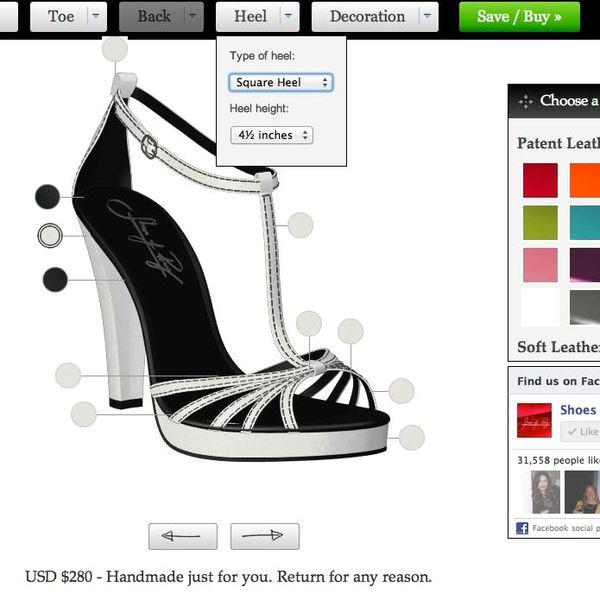
Task: Select the outlined ring hotspot on heel back
Action: click(x=50, y=236)
